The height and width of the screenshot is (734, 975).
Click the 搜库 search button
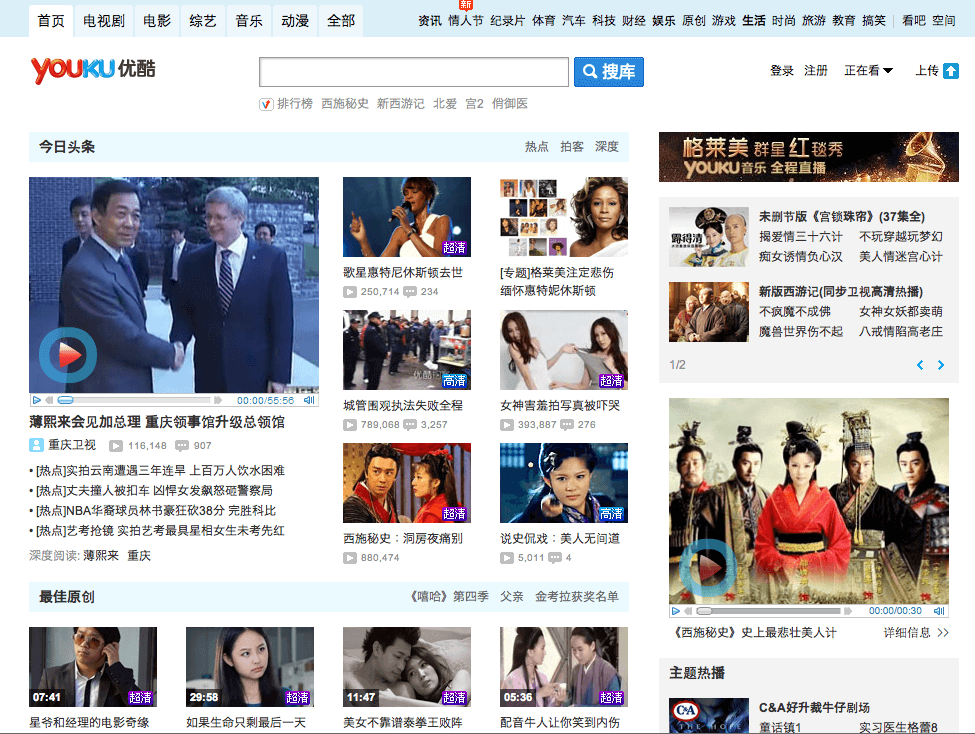point(608,72)
